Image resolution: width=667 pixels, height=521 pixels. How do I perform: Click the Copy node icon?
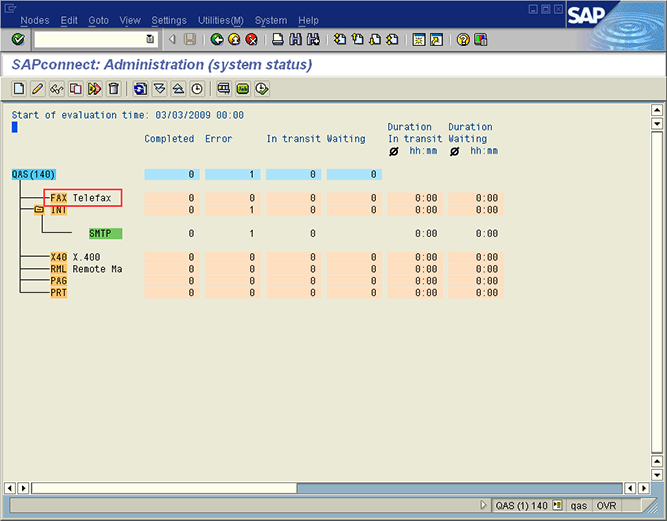coord(75,89)
